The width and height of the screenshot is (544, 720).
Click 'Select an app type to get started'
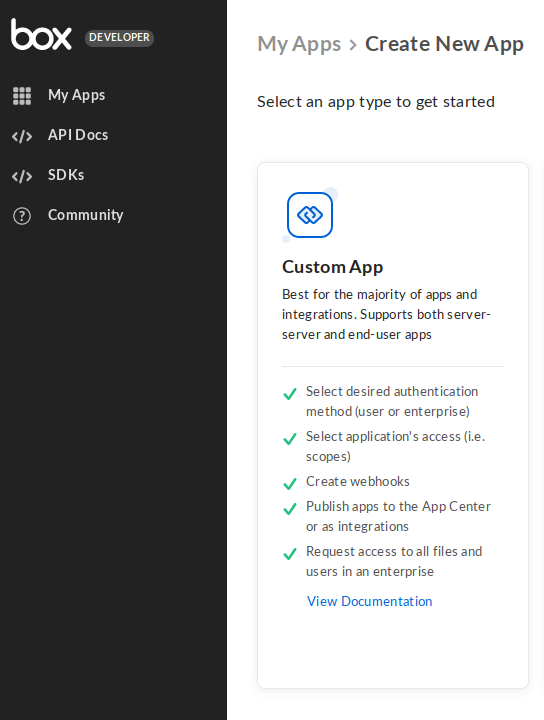tap(376, 101)
